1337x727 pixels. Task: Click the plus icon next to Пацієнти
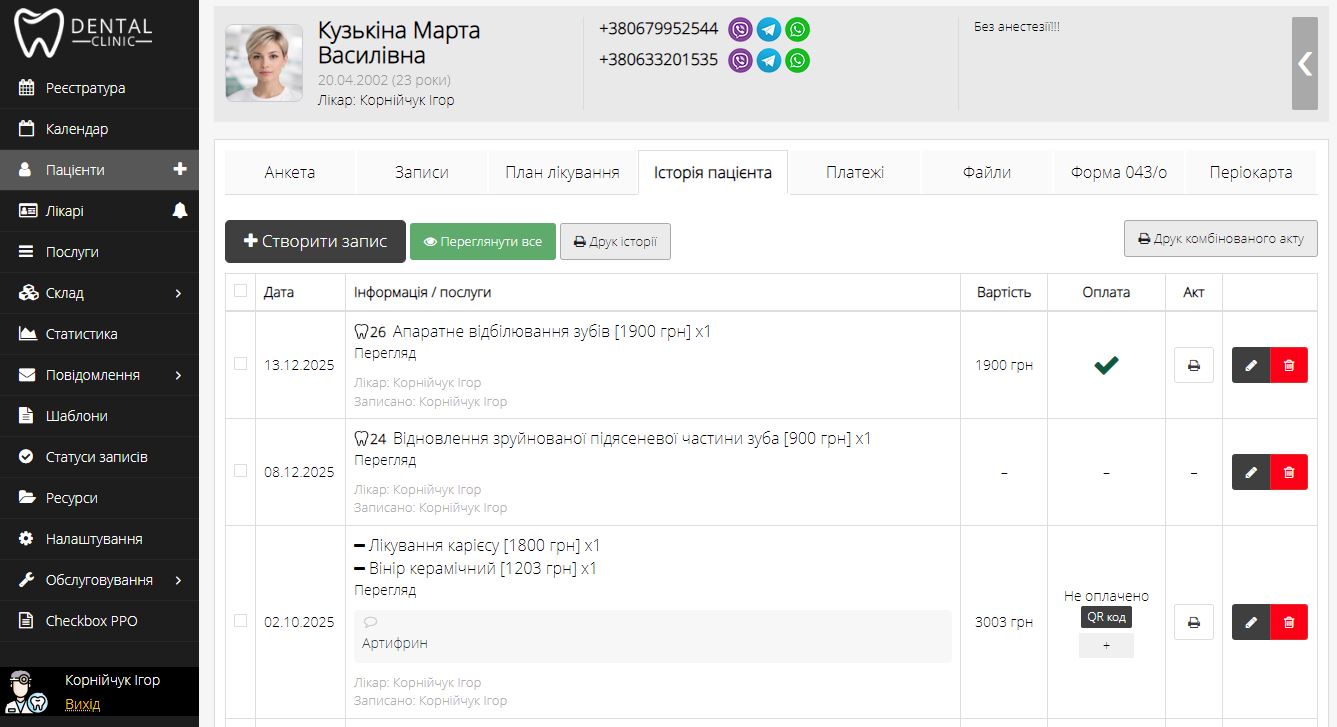pyautogui.click(x=180, y=170)
